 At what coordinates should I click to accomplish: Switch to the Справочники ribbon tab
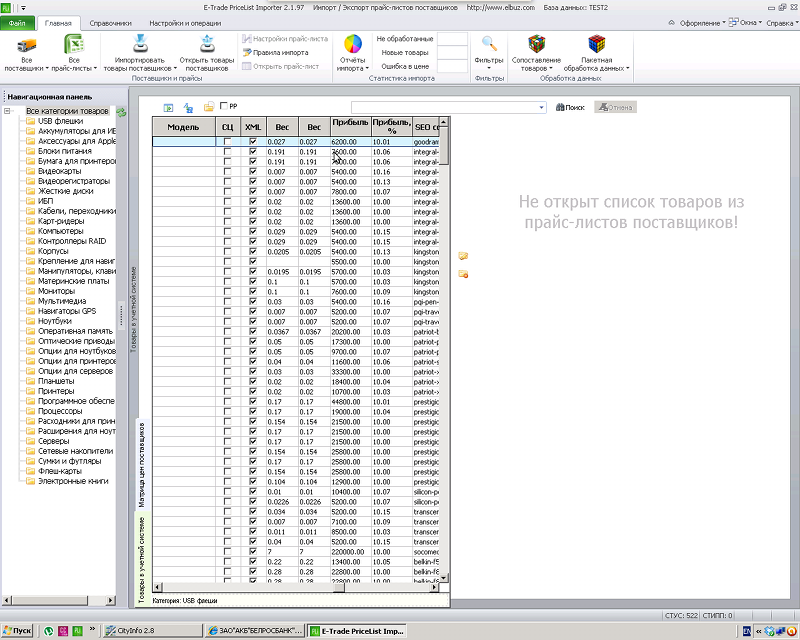tap(110, 23)
